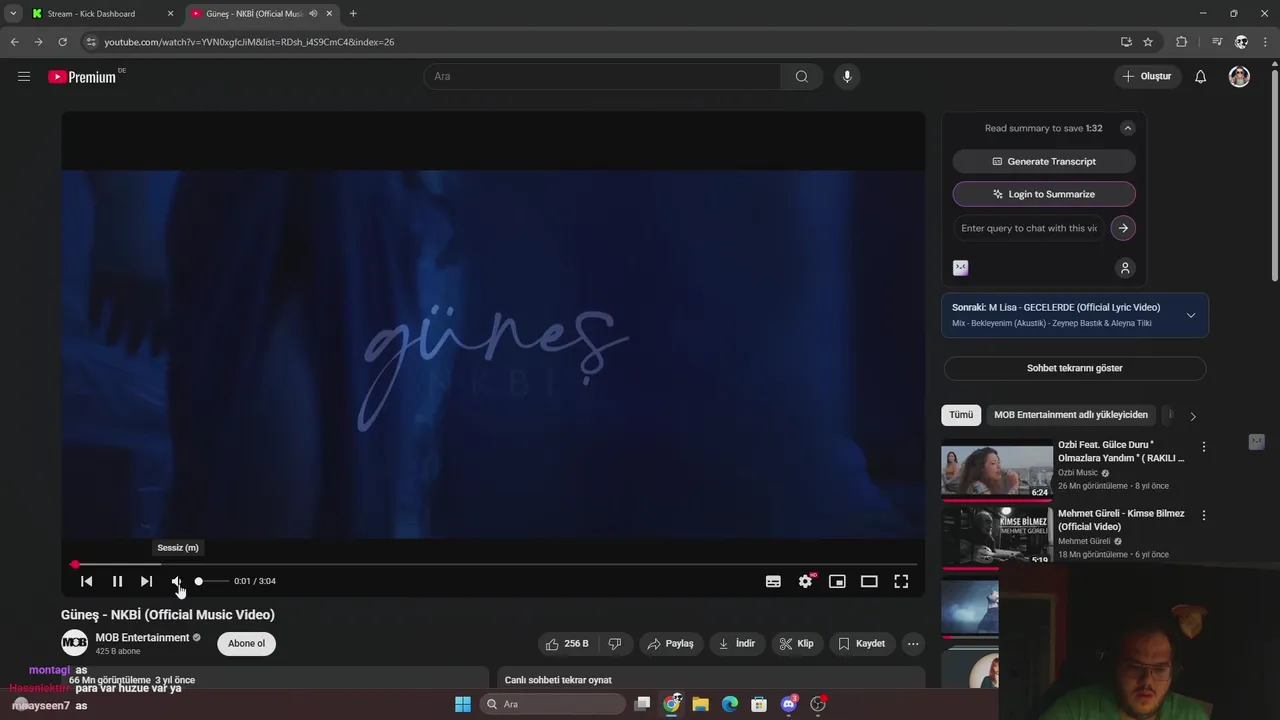Click Login to Summarize button
This screenshot has height=720, width=1280.
pyautogui.click(x=1044, y=194)
